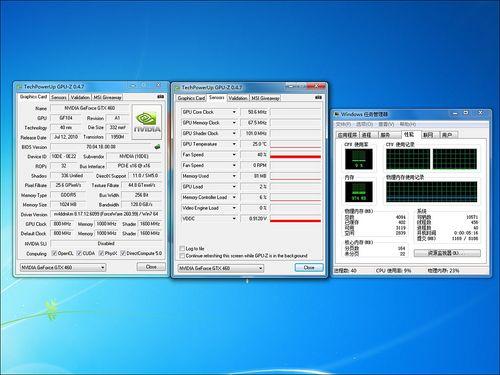Open the 帮助(H) menu in Task Manager
Viewport: 500px width, 375px height.
click(x=408, y=124)
